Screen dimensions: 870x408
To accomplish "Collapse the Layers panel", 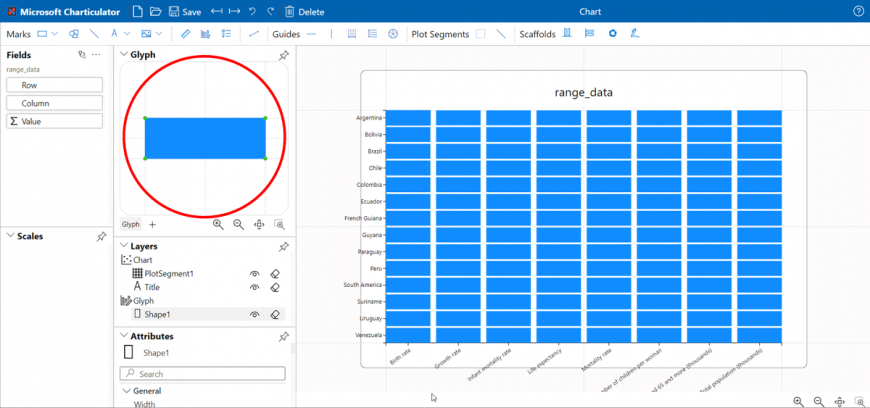I will (x=123, y=246).
